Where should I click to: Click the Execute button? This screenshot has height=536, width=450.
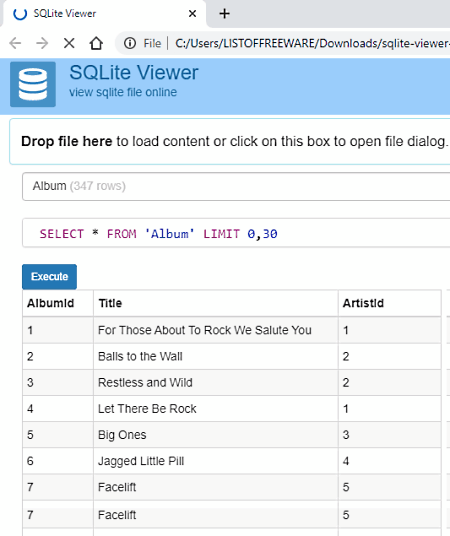50,277
